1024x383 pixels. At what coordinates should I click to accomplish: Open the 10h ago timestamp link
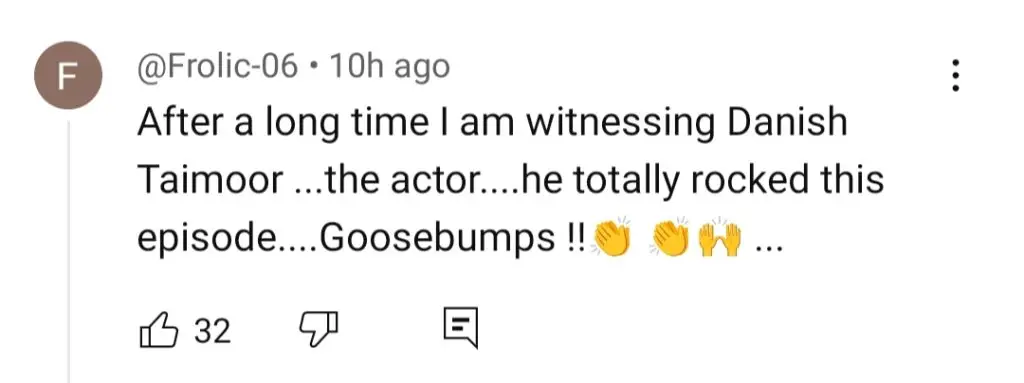coord(391,67)
